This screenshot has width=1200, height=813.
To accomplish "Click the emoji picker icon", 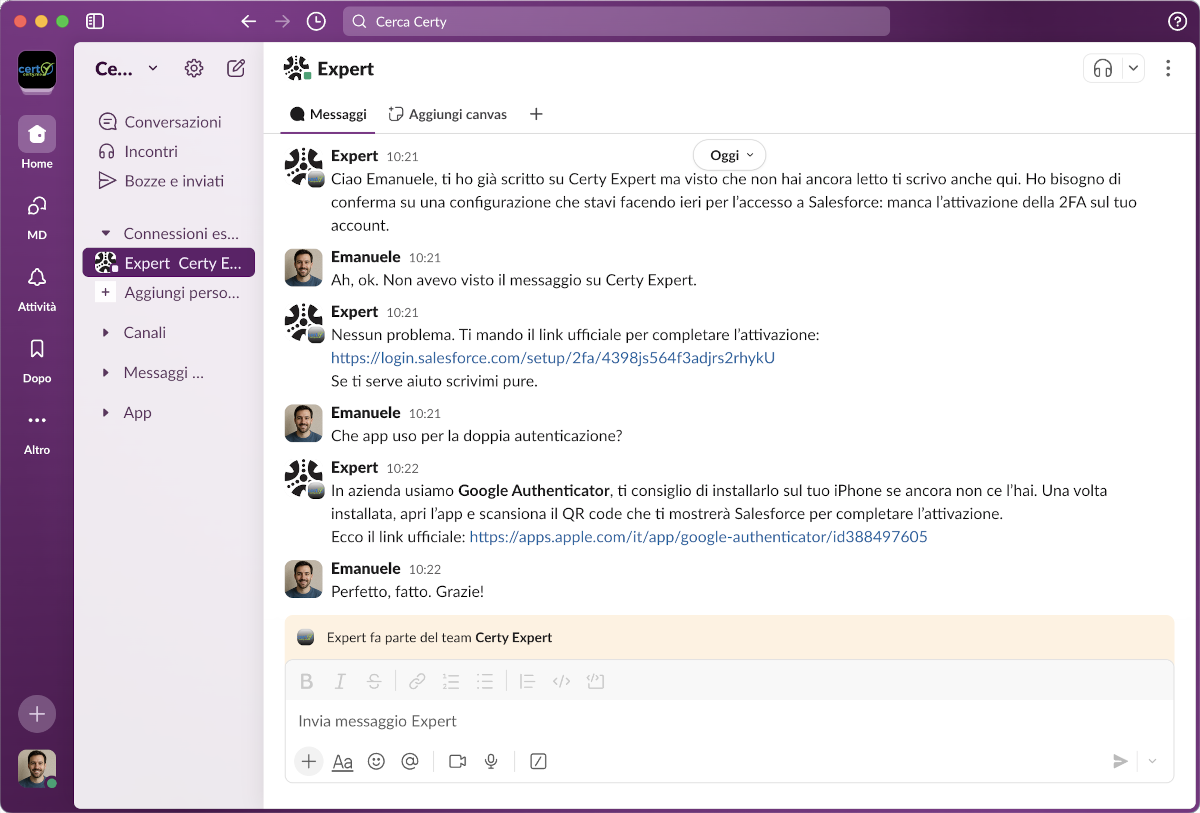I will click(376, 761).
